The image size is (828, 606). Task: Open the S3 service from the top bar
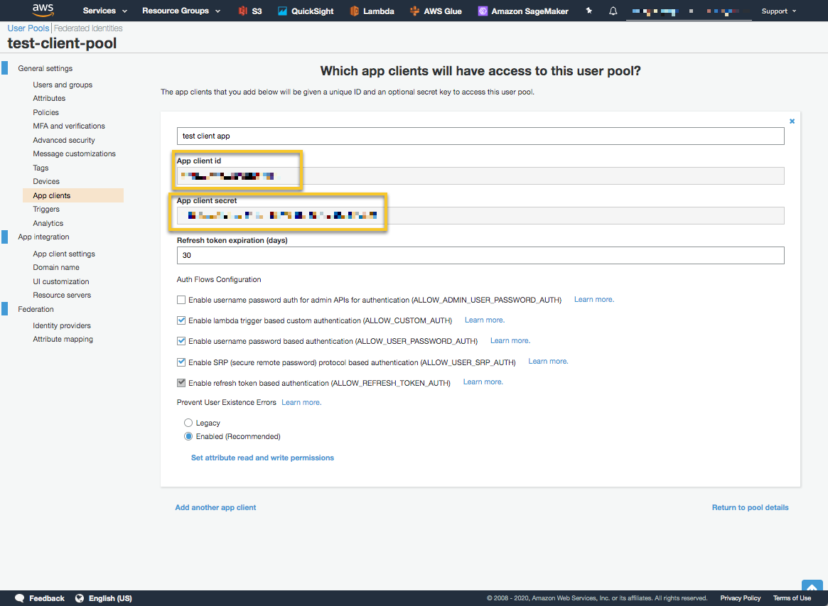(251, 11)
